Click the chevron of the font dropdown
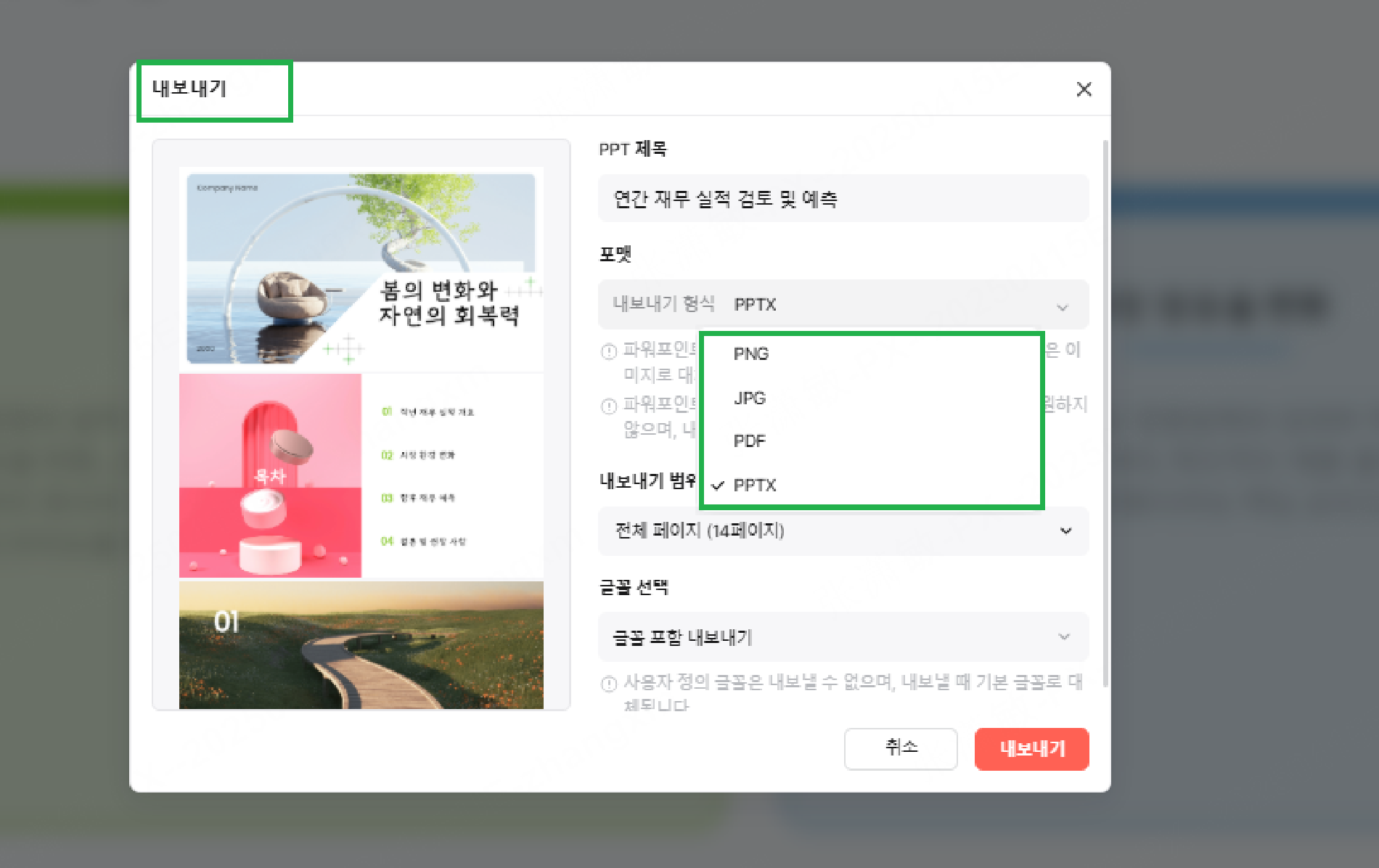Image resolution: width=1379 pixels, height=868 pixels. point(1064,636)
